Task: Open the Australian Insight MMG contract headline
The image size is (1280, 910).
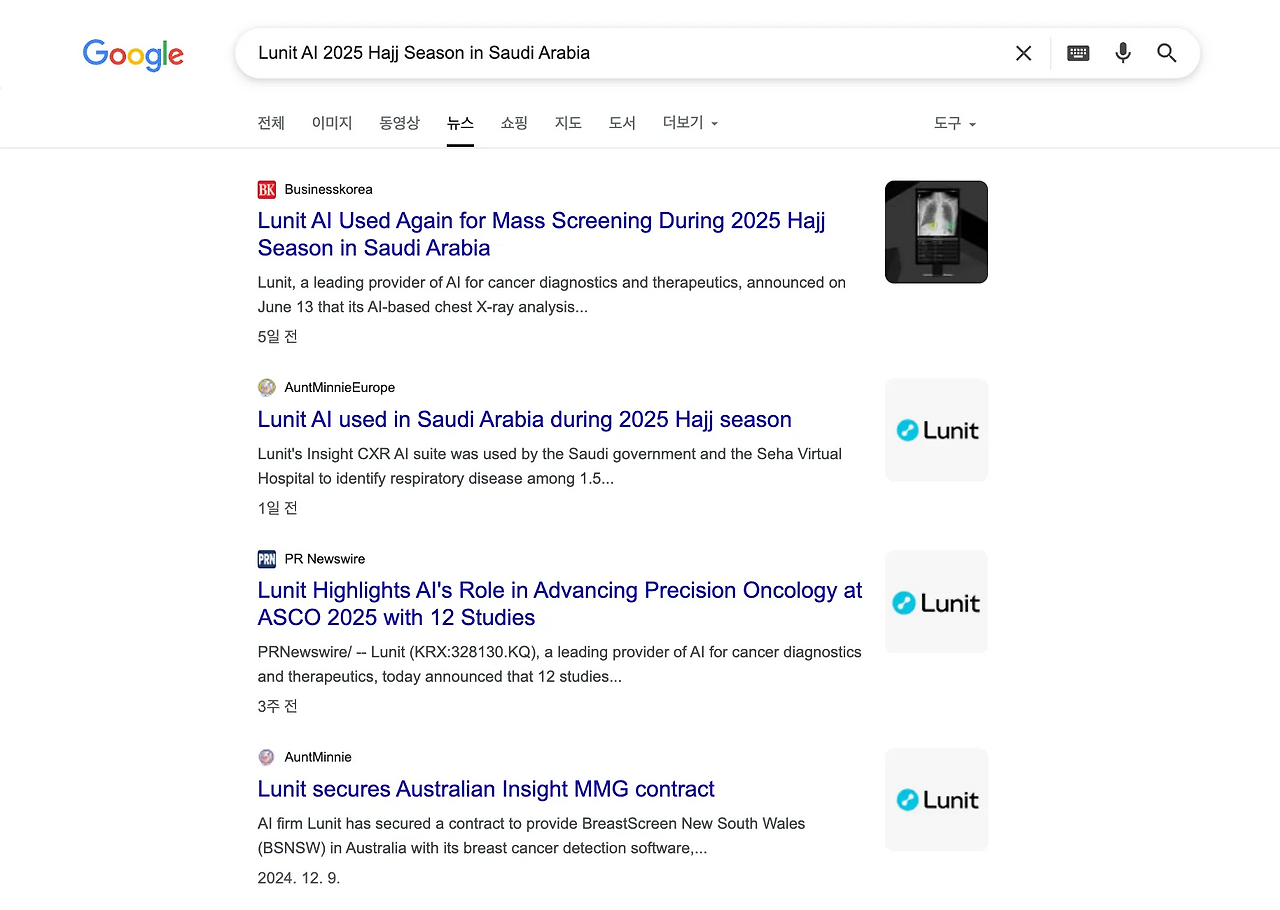Action: 486,789
